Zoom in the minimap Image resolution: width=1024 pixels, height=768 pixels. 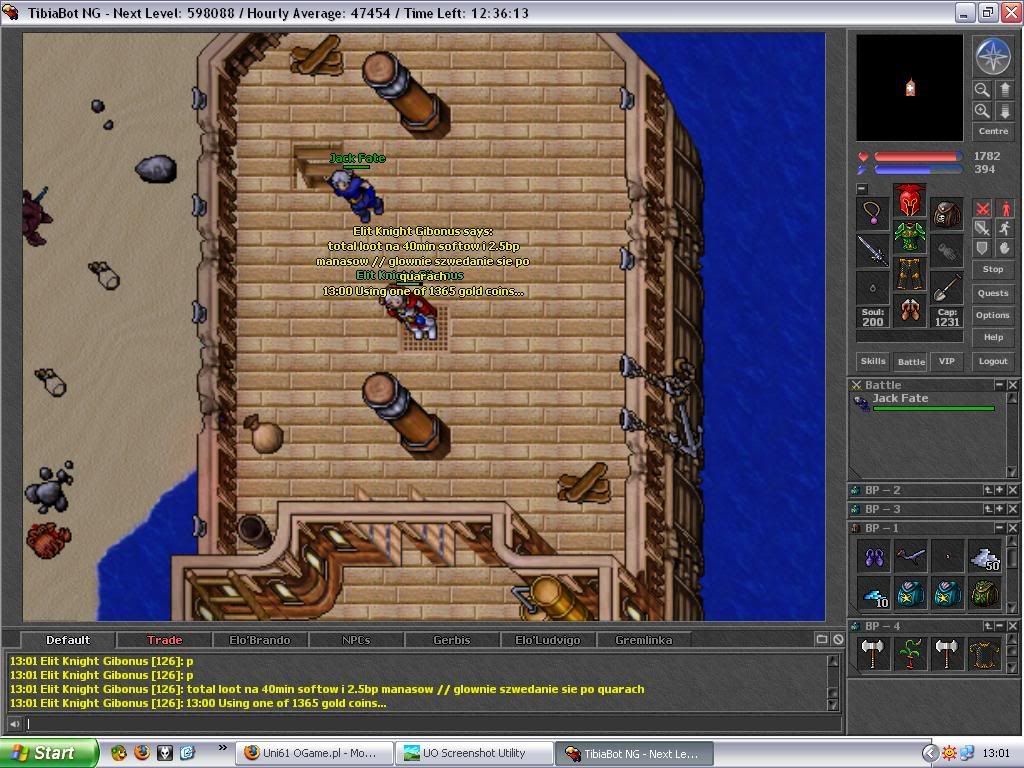tap(982, 111)
